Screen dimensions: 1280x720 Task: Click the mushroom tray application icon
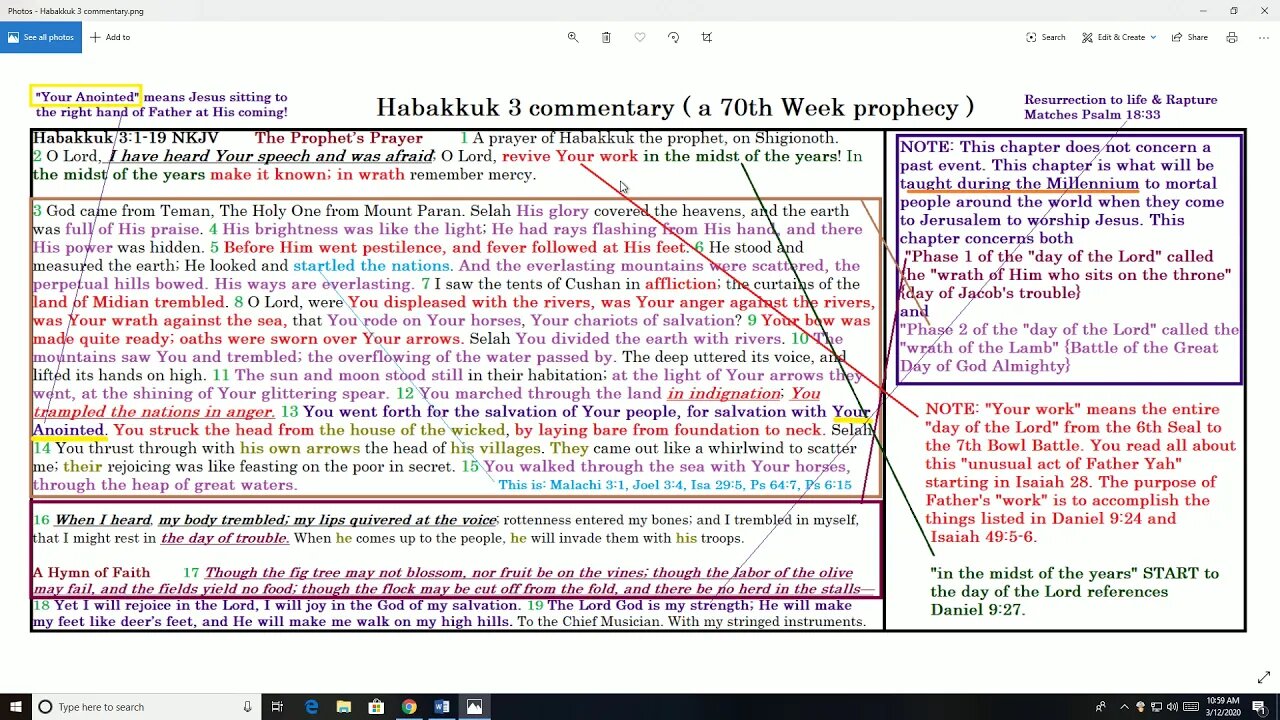click(x=1140, y=707)
